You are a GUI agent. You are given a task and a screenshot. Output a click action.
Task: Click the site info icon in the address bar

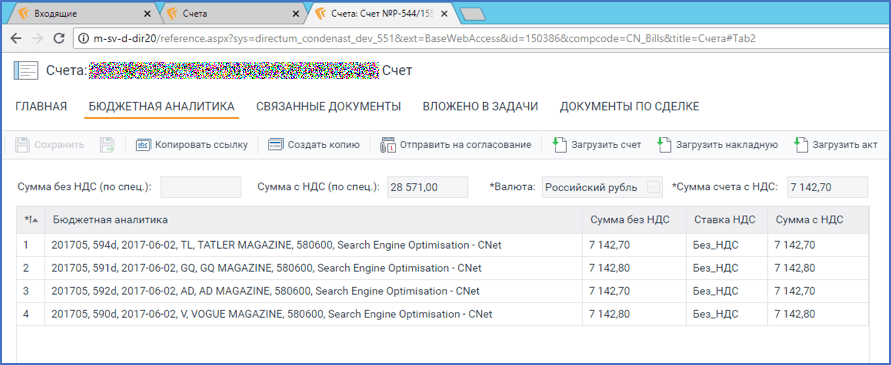84,39
